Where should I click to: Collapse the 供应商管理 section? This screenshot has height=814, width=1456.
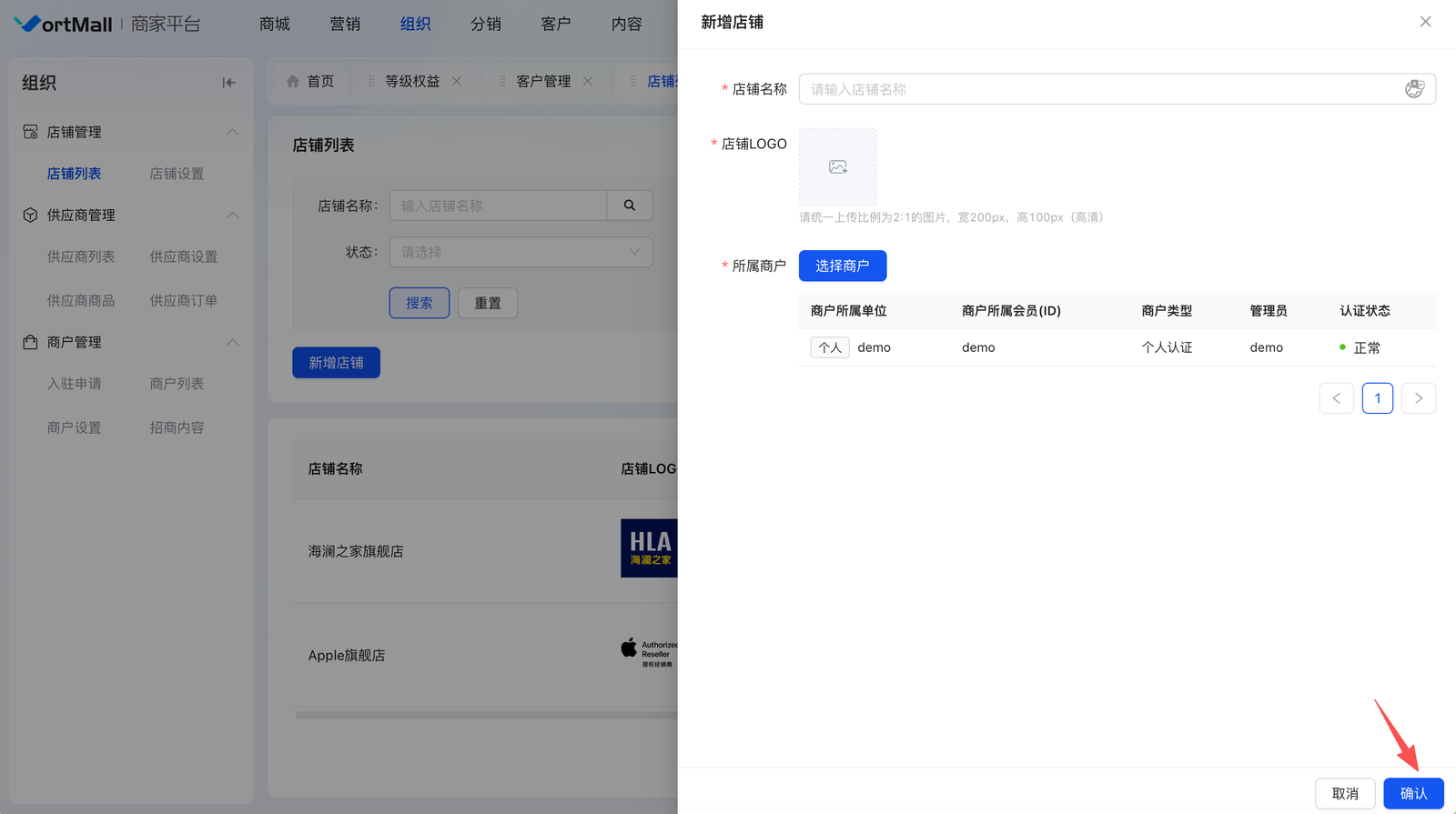click(232, 215)
